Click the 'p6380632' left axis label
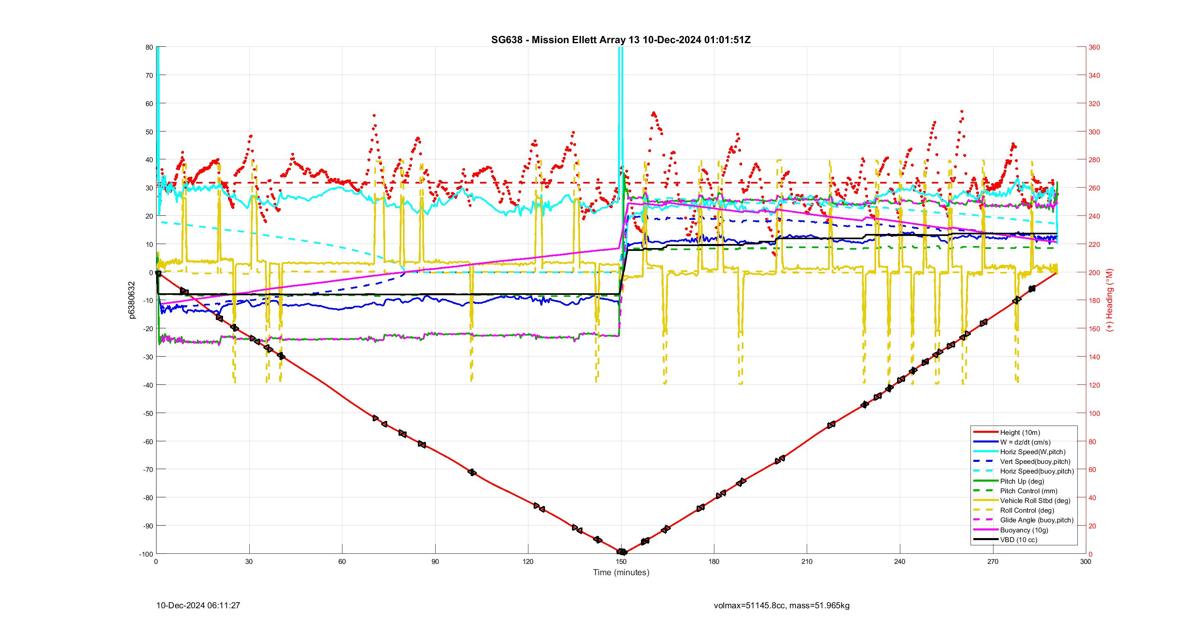 point(131,300)
